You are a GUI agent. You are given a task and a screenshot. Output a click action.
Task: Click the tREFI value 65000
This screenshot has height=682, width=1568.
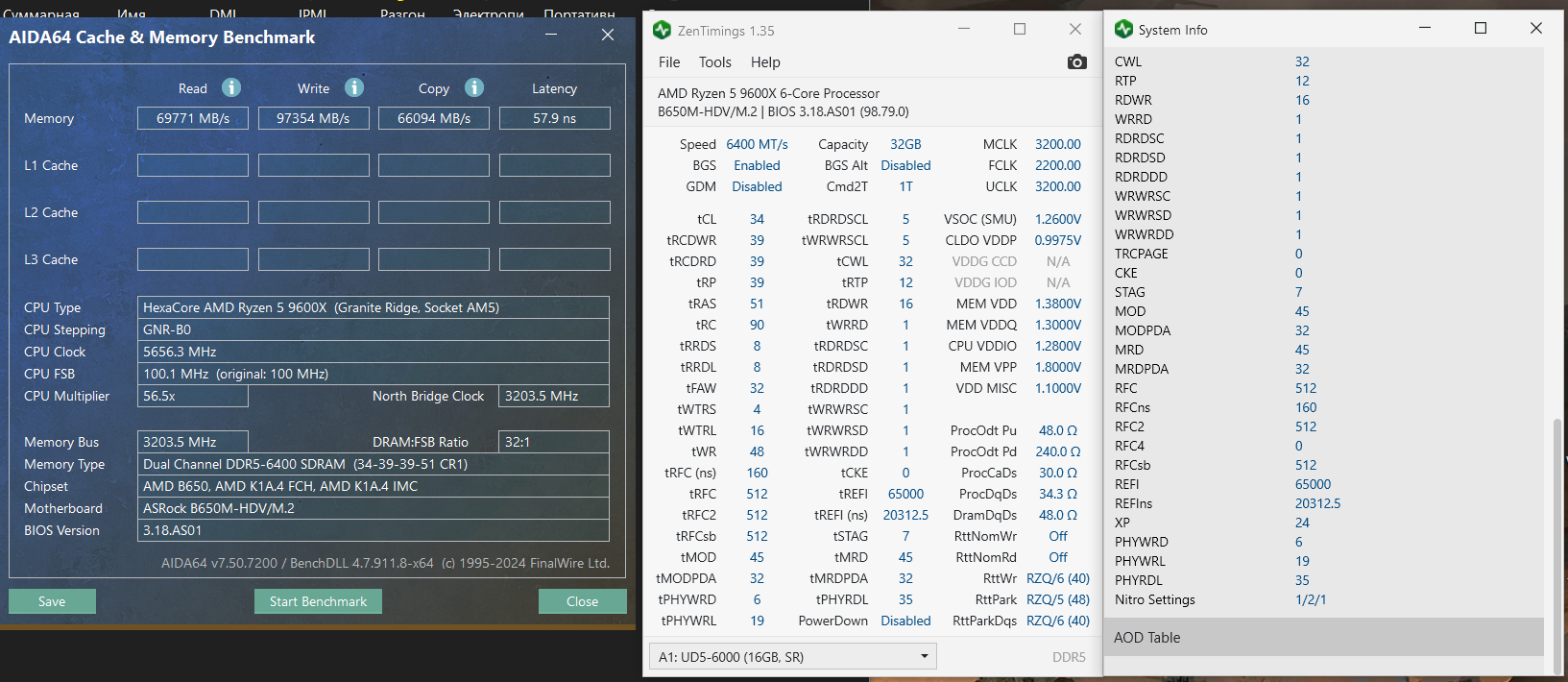(x=905, y=494)
